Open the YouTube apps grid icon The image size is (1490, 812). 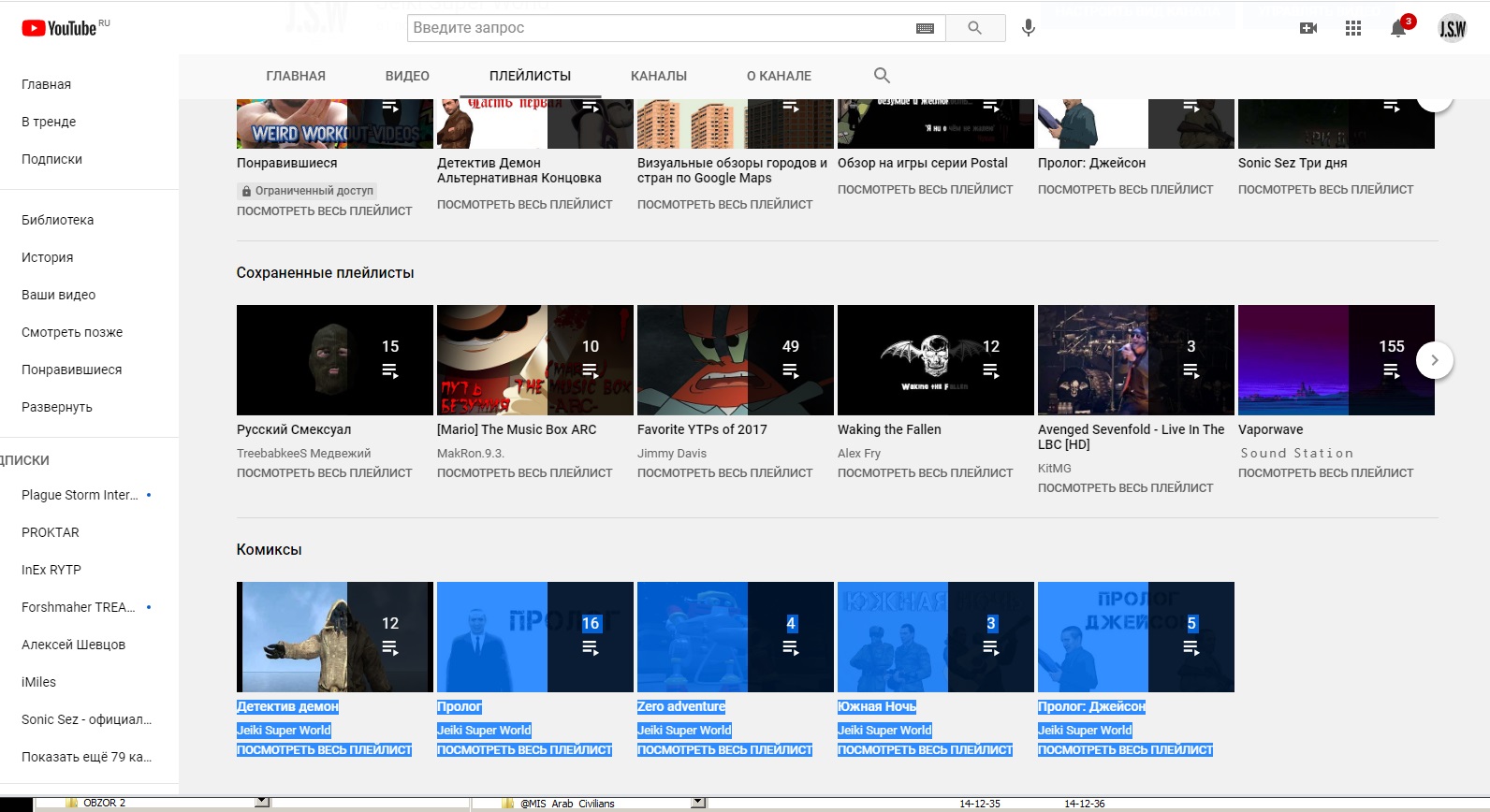[1353, 28]
